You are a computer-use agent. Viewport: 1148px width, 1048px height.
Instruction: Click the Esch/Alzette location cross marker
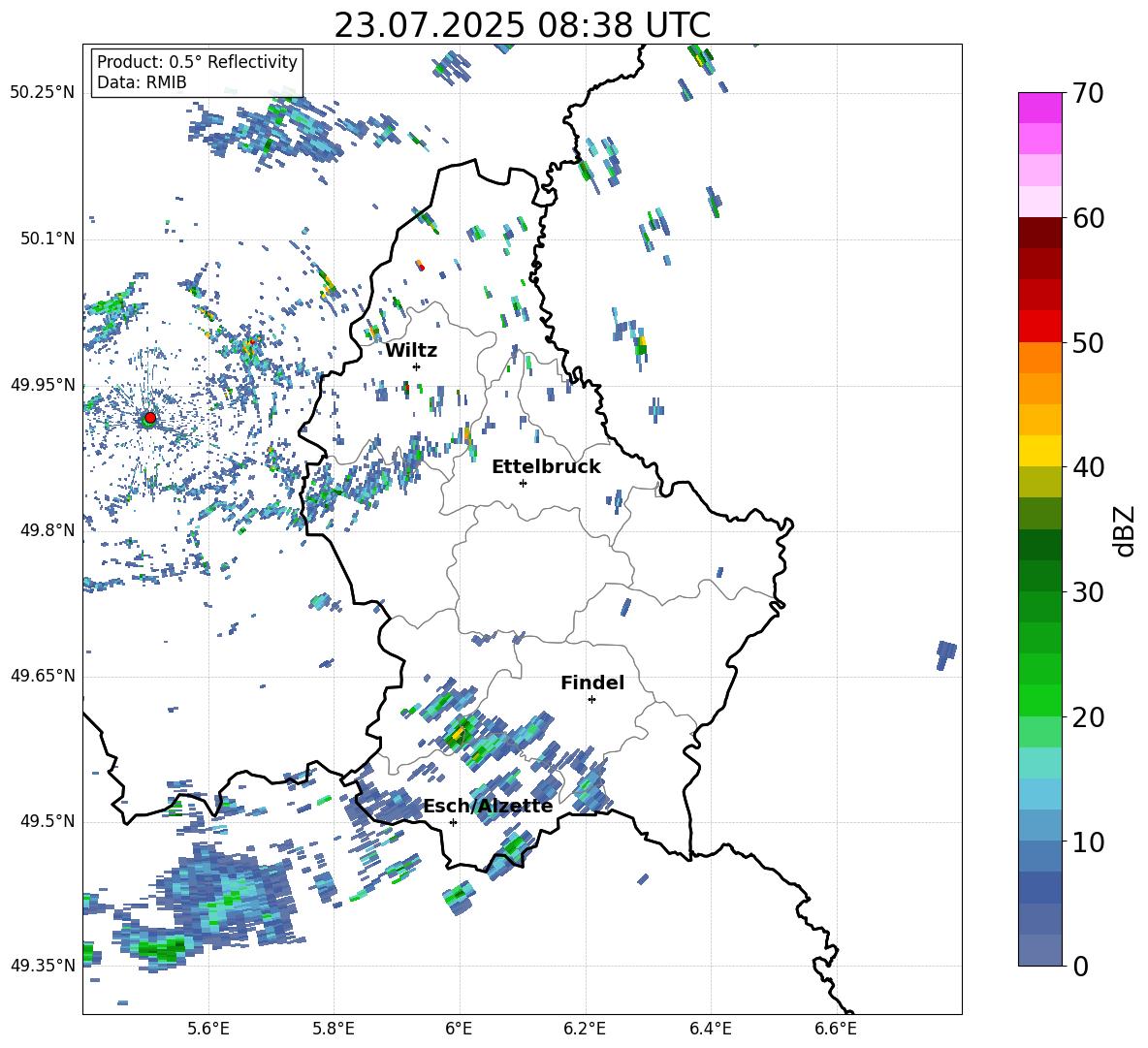[x=453, y=822]
